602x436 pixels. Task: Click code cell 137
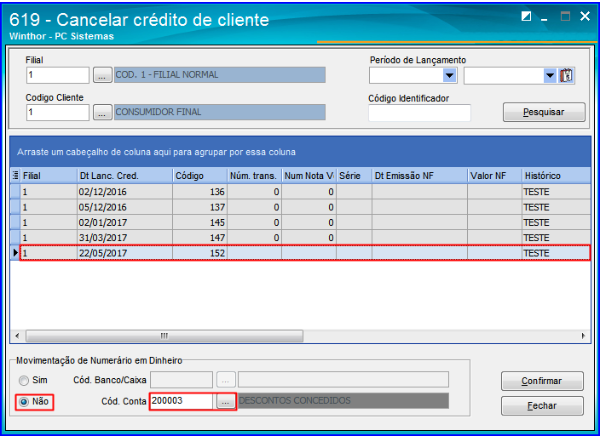(x=200, y=207)
